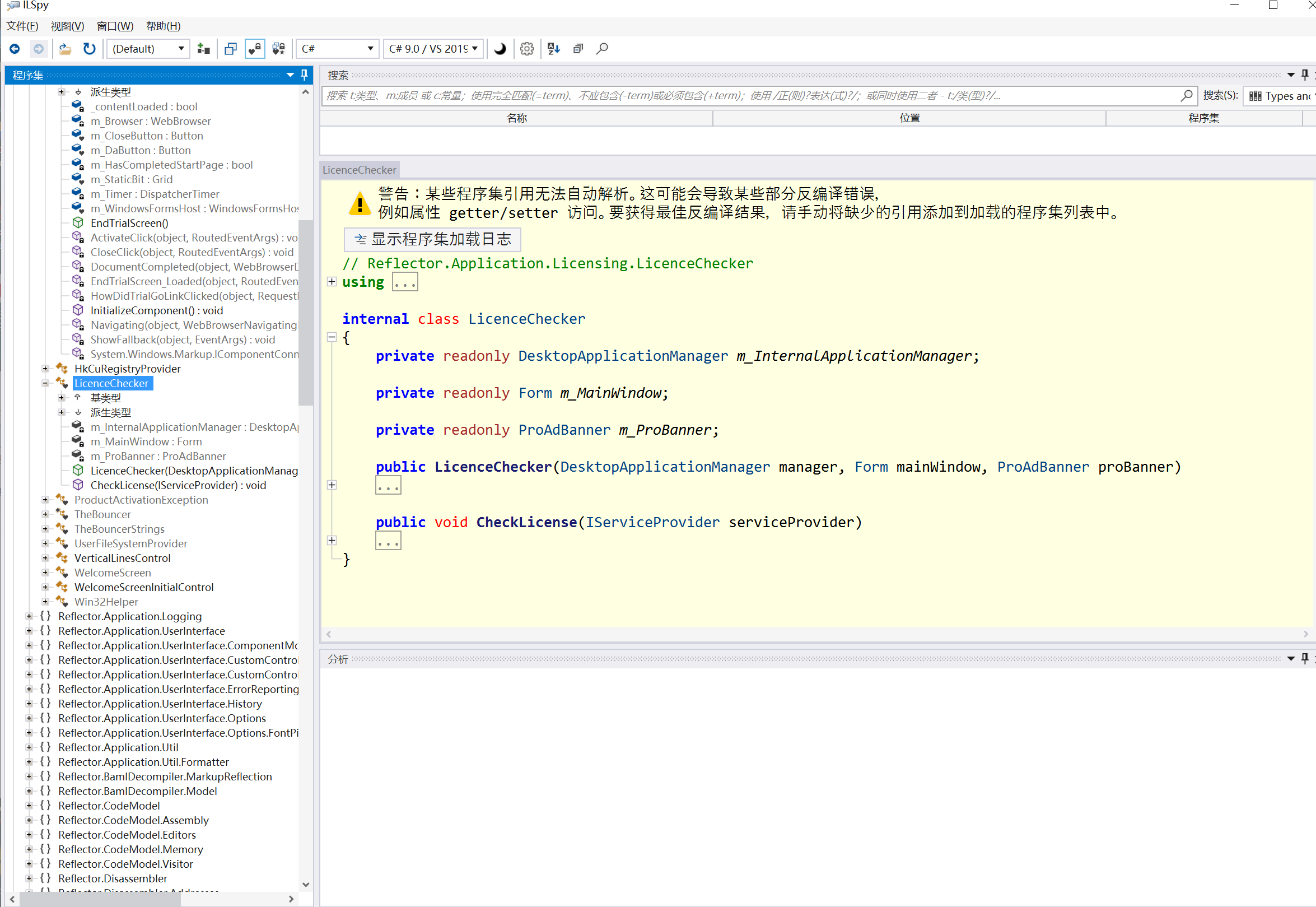1316x907 pixels.
Task: Click the manage assembly lists icon
Action: click(203, 49)
